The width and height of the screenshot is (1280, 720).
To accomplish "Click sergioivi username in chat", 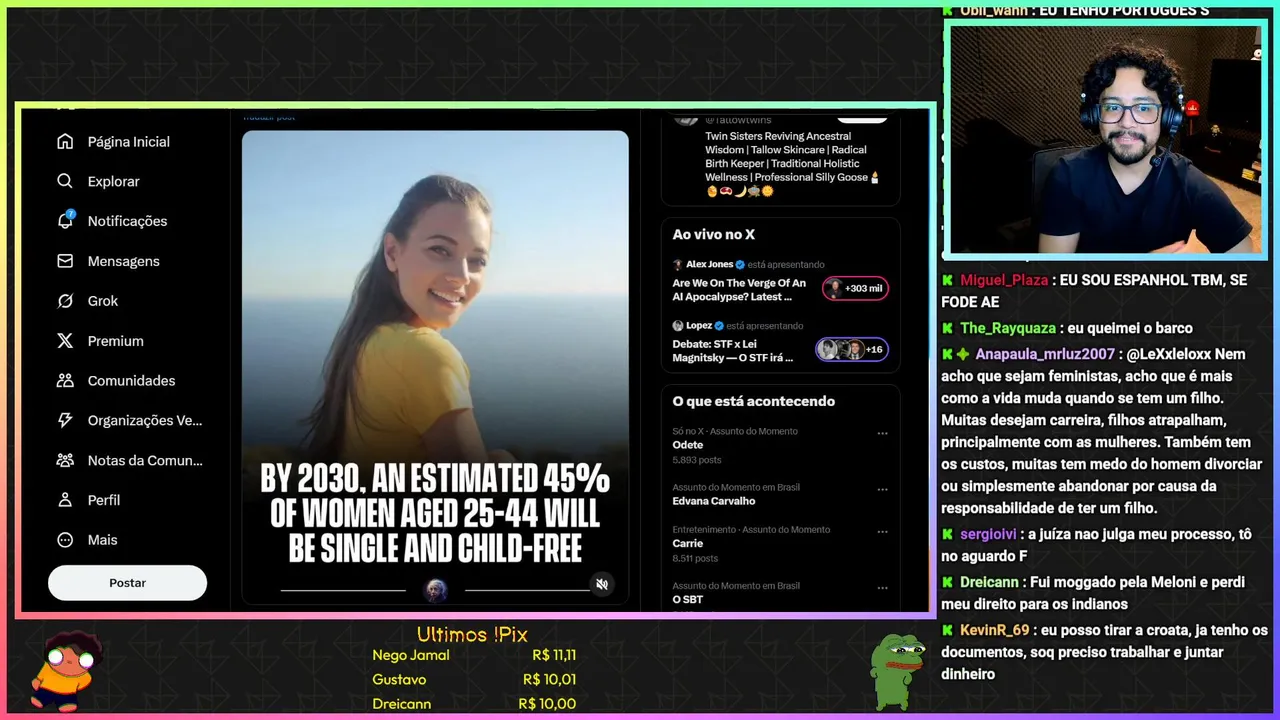I will coord(987,534).
